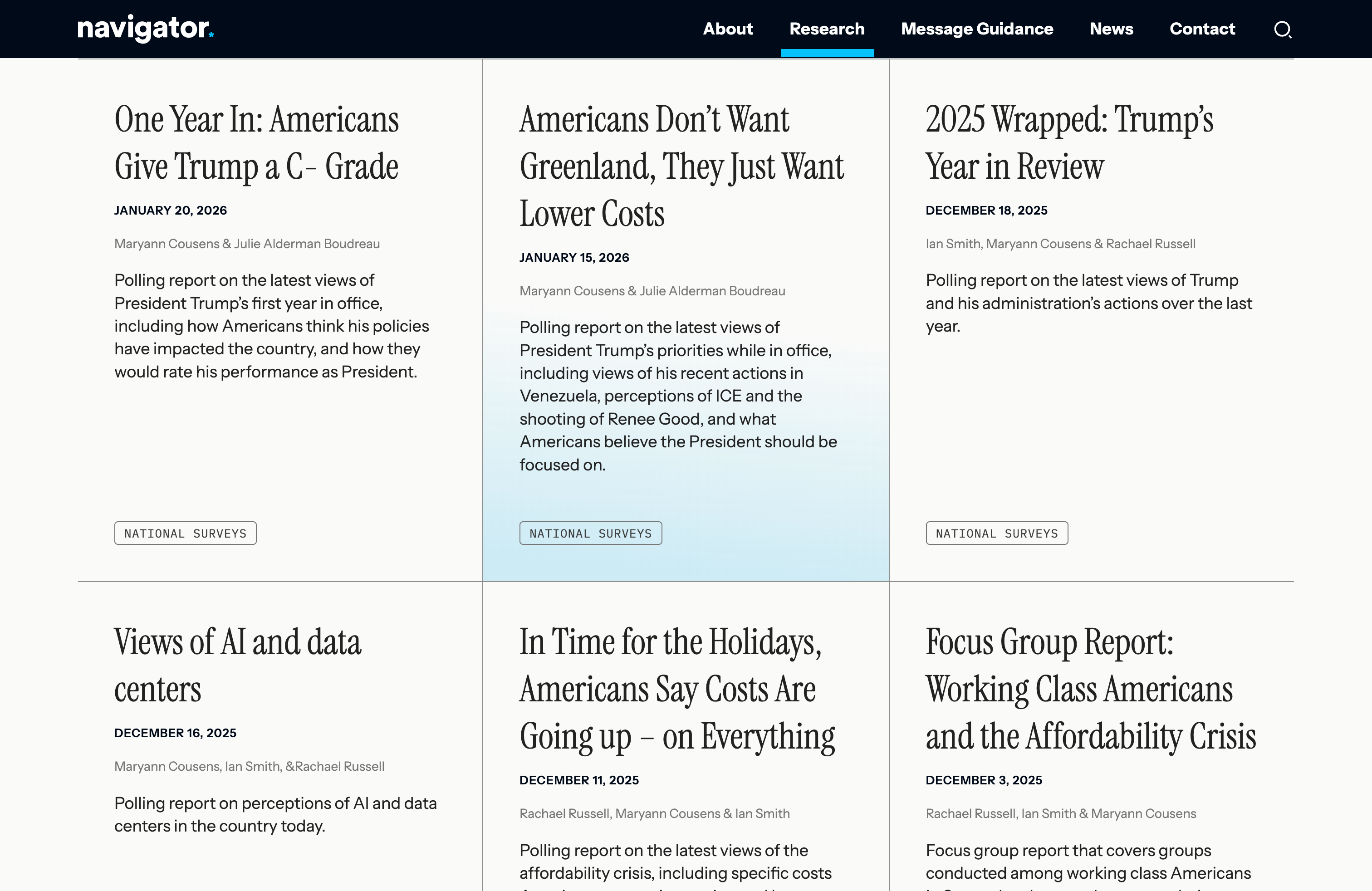Click Greenland article description paragraph

(x=678, y=396)
